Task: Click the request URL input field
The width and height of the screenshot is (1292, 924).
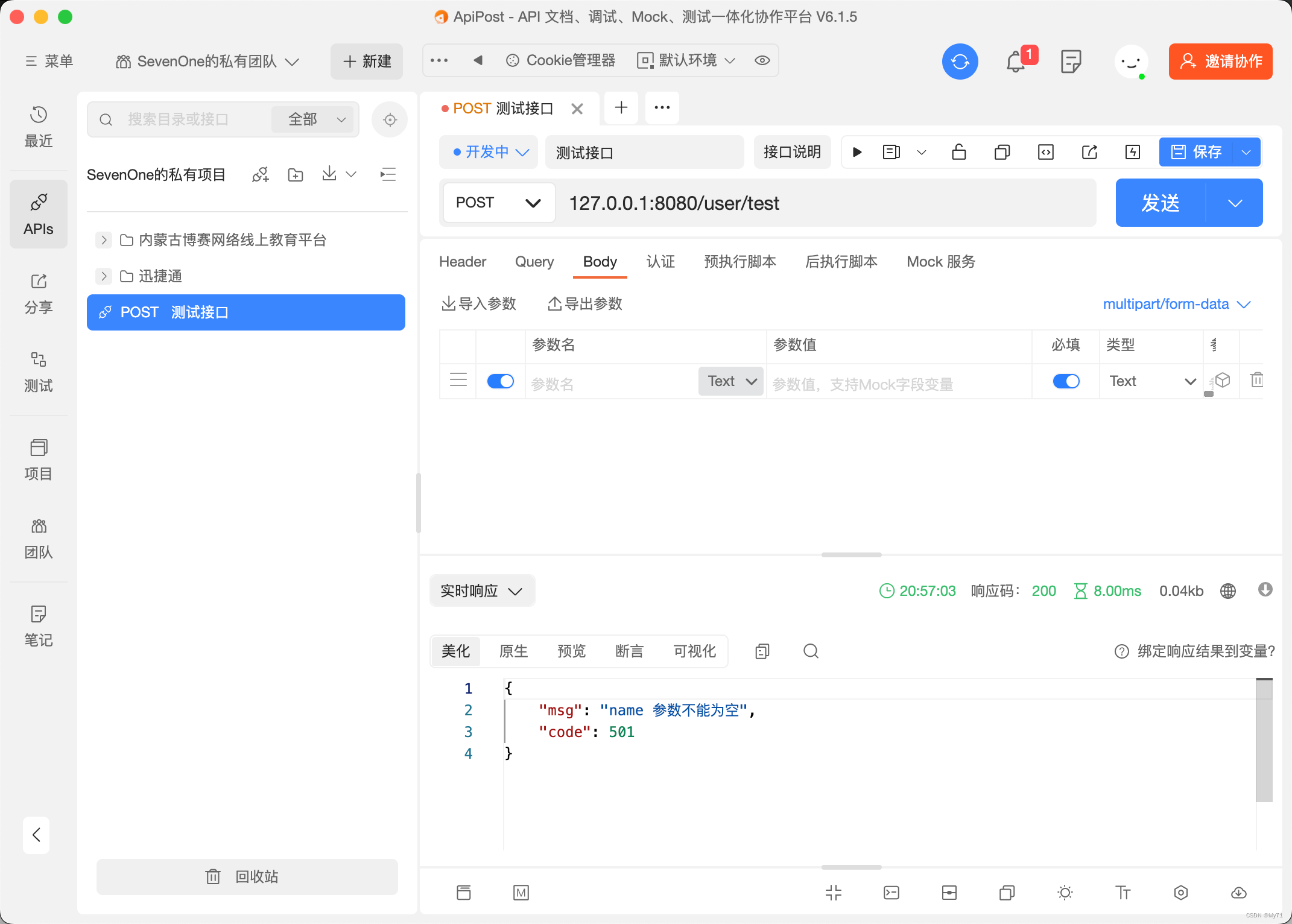Action: pos(826,203)
